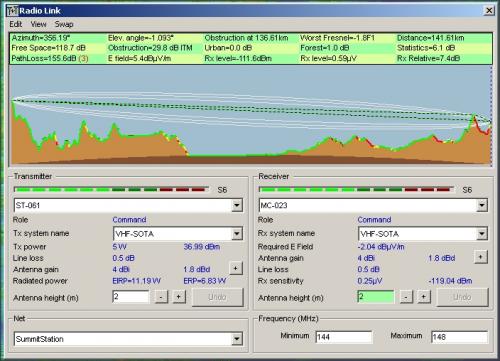Open the Rx system name VHF-SOTA dropdown

(482, 234)
